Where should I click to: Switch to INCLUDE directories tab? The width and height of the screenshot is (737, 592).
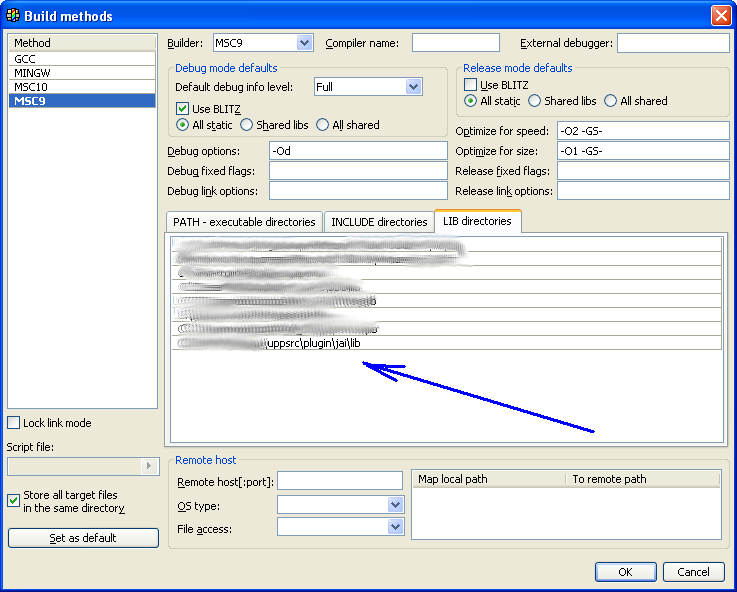(379, 222)
